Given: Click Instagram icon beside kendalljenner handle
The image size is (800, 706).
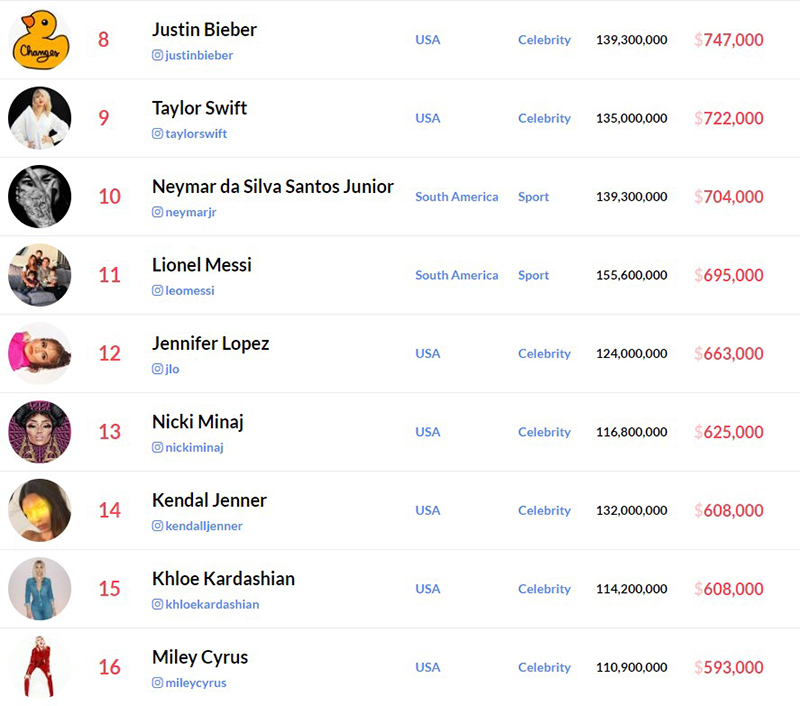Looking at the screenshot, I should click(157, 525).
